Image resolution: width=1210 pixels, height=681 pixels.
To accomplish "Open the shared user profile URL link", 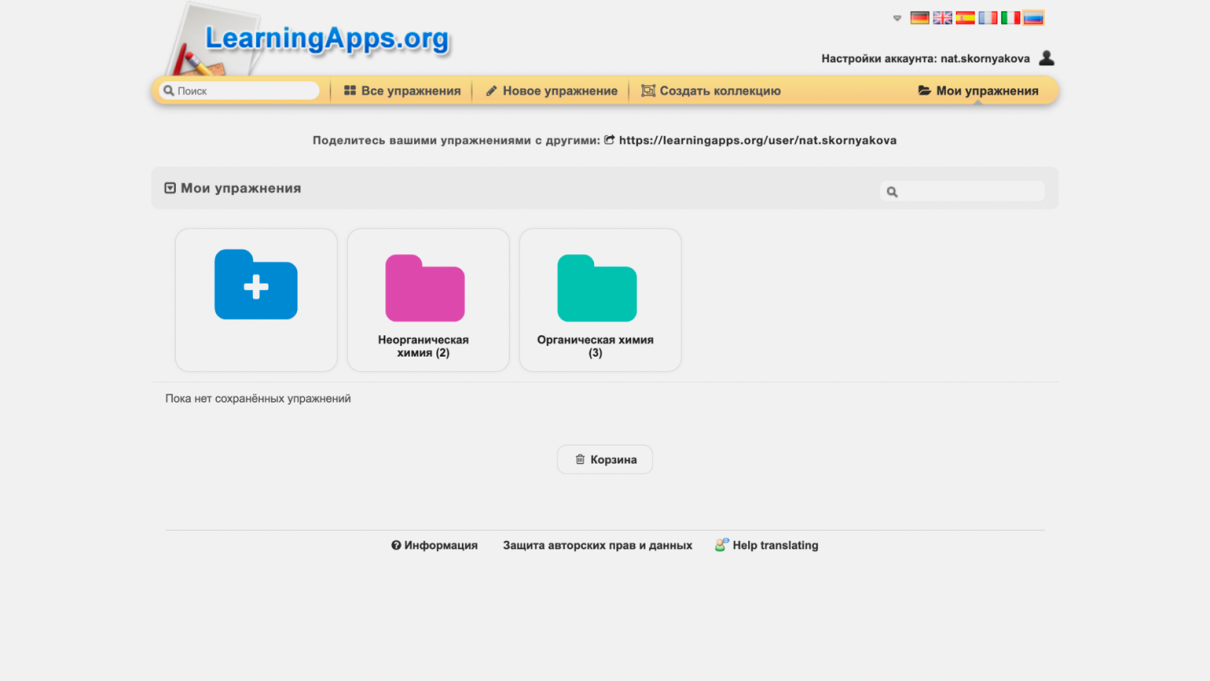I will (757, 141).
